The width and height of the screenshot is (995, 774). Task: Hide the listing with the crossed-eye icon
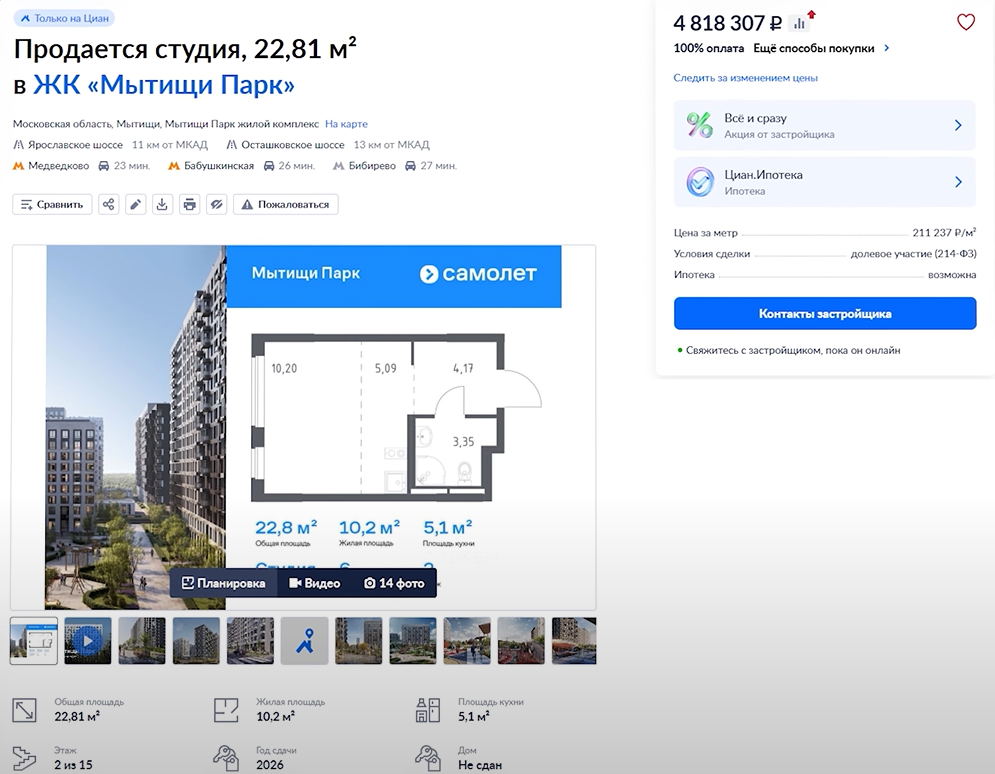pos(216,204)
